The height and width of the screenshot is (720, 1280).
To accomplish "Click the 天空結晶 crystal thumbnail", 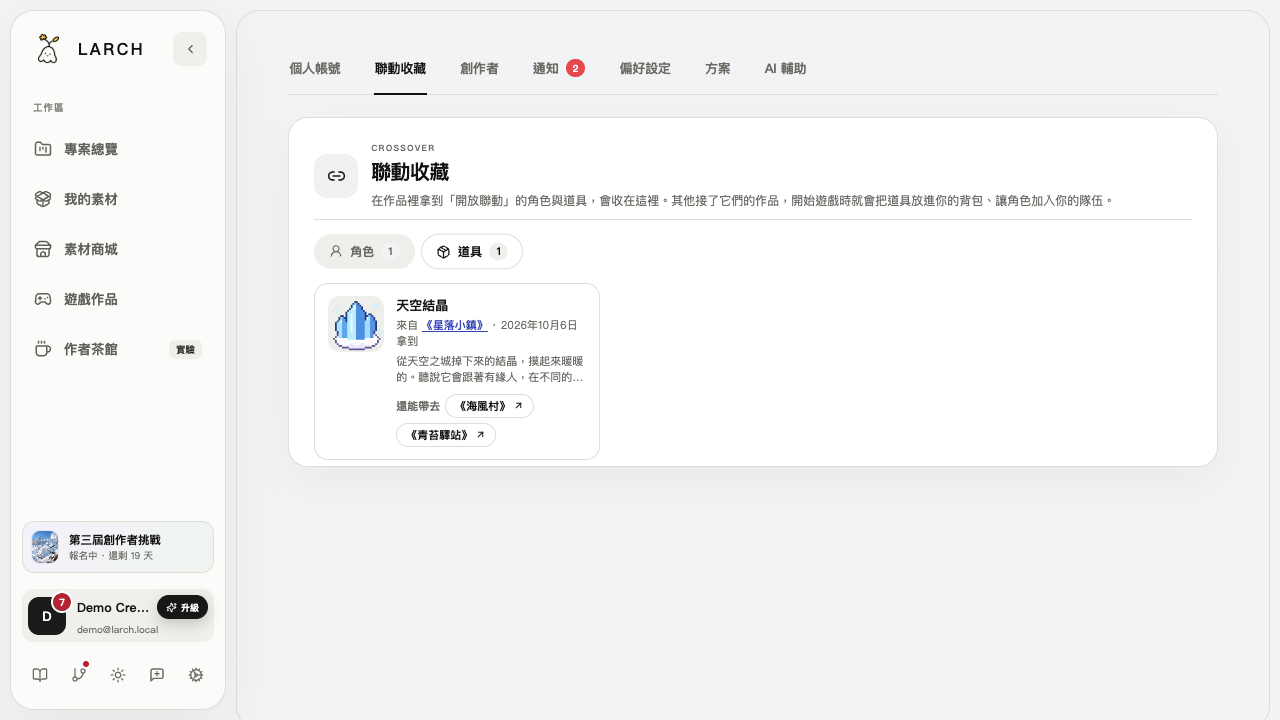I will 356,324.
